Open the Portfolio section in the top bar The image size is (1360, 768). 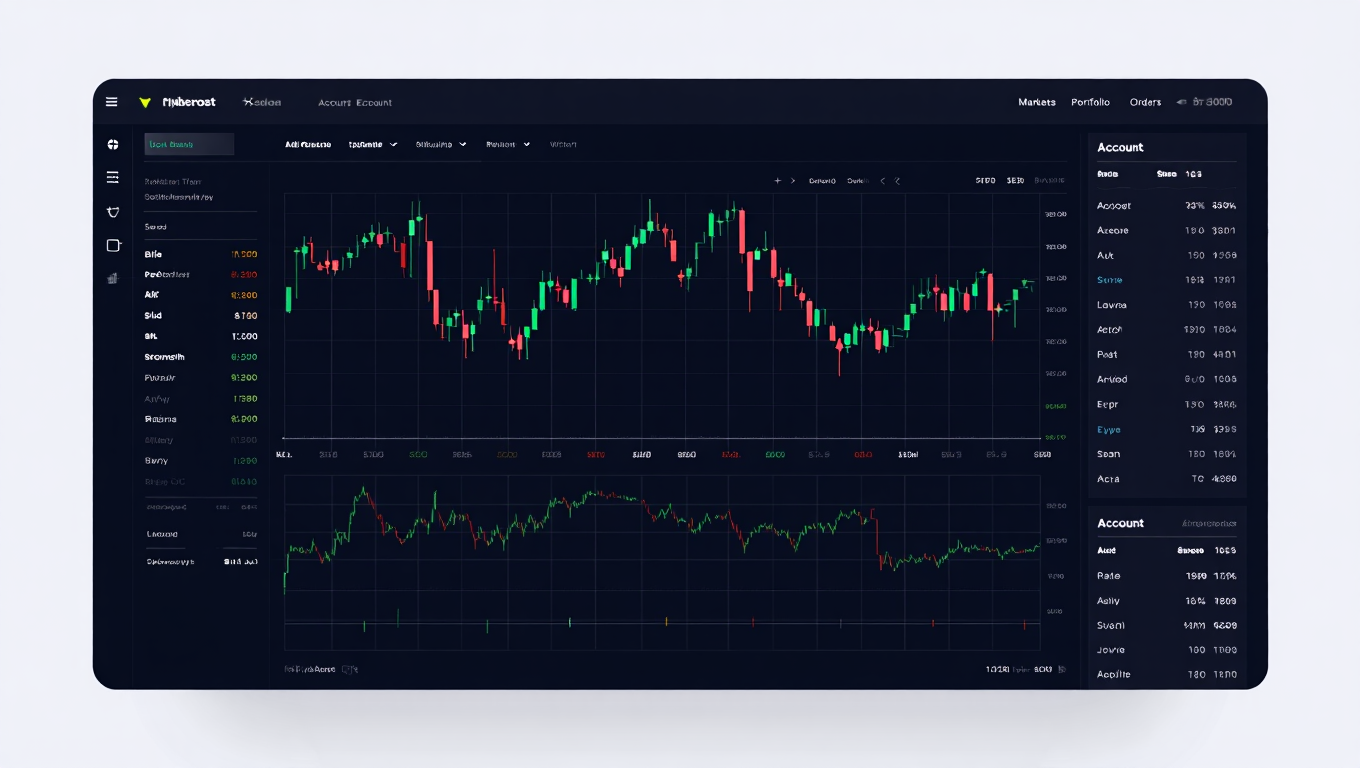point(1091,101)
